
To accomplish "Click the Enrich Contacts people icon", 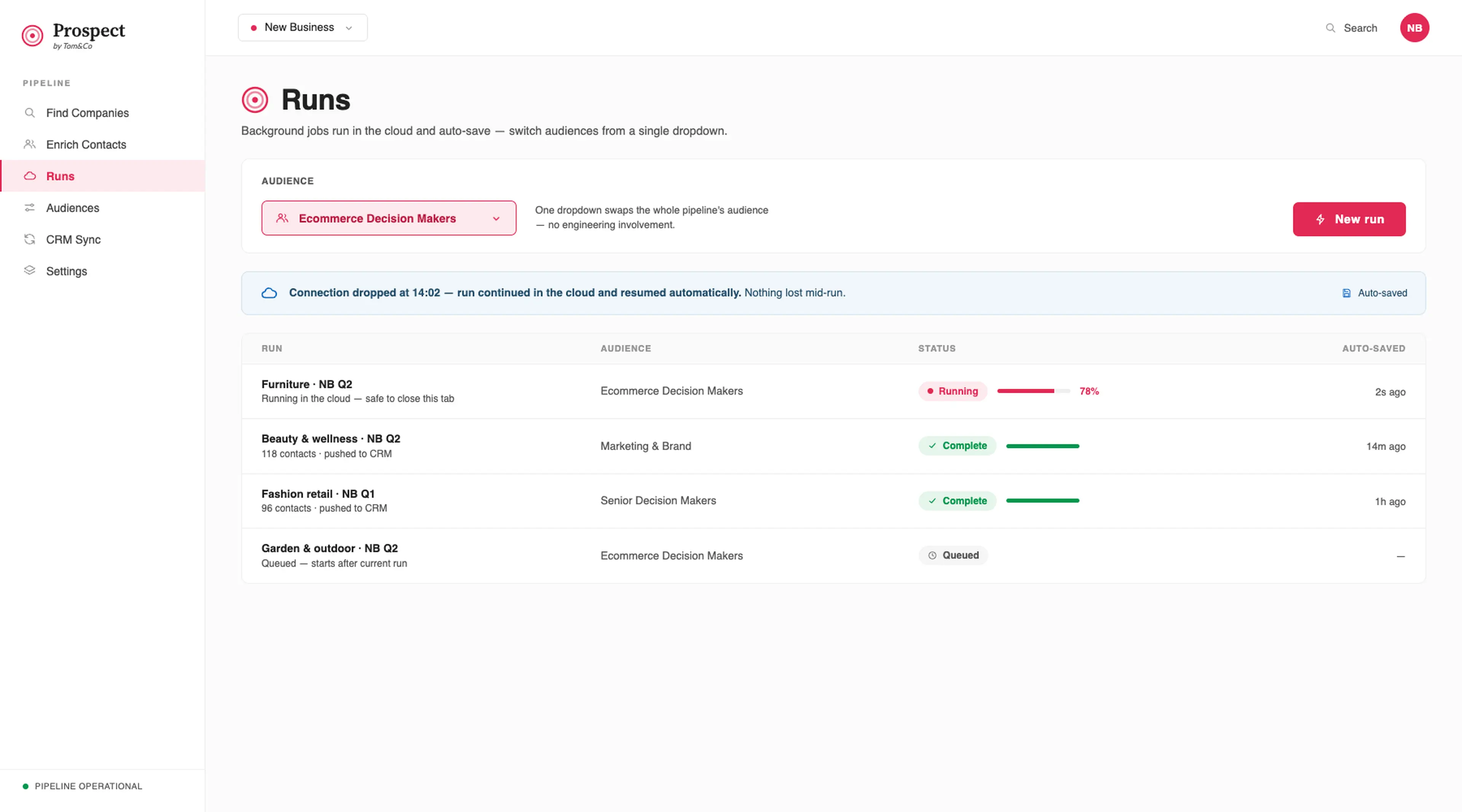I will [30, 144].
